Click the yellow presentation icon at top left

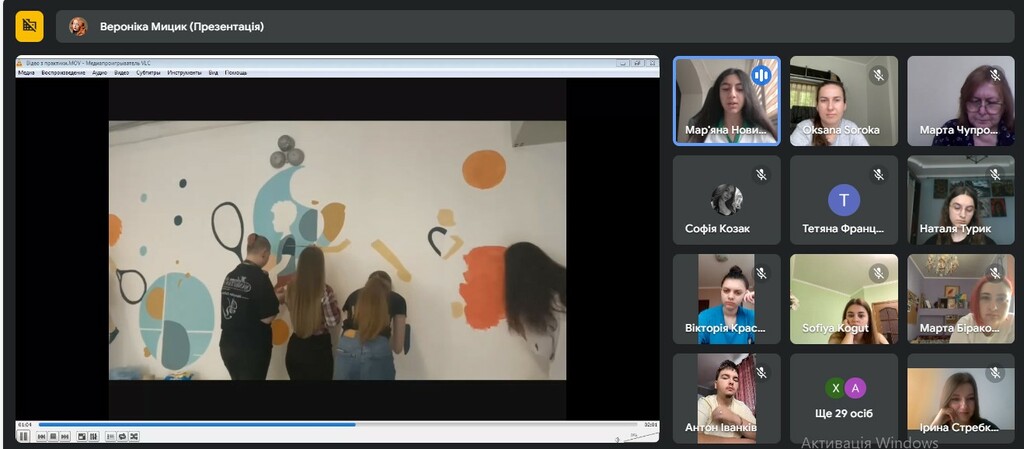(x=29, y=26)
